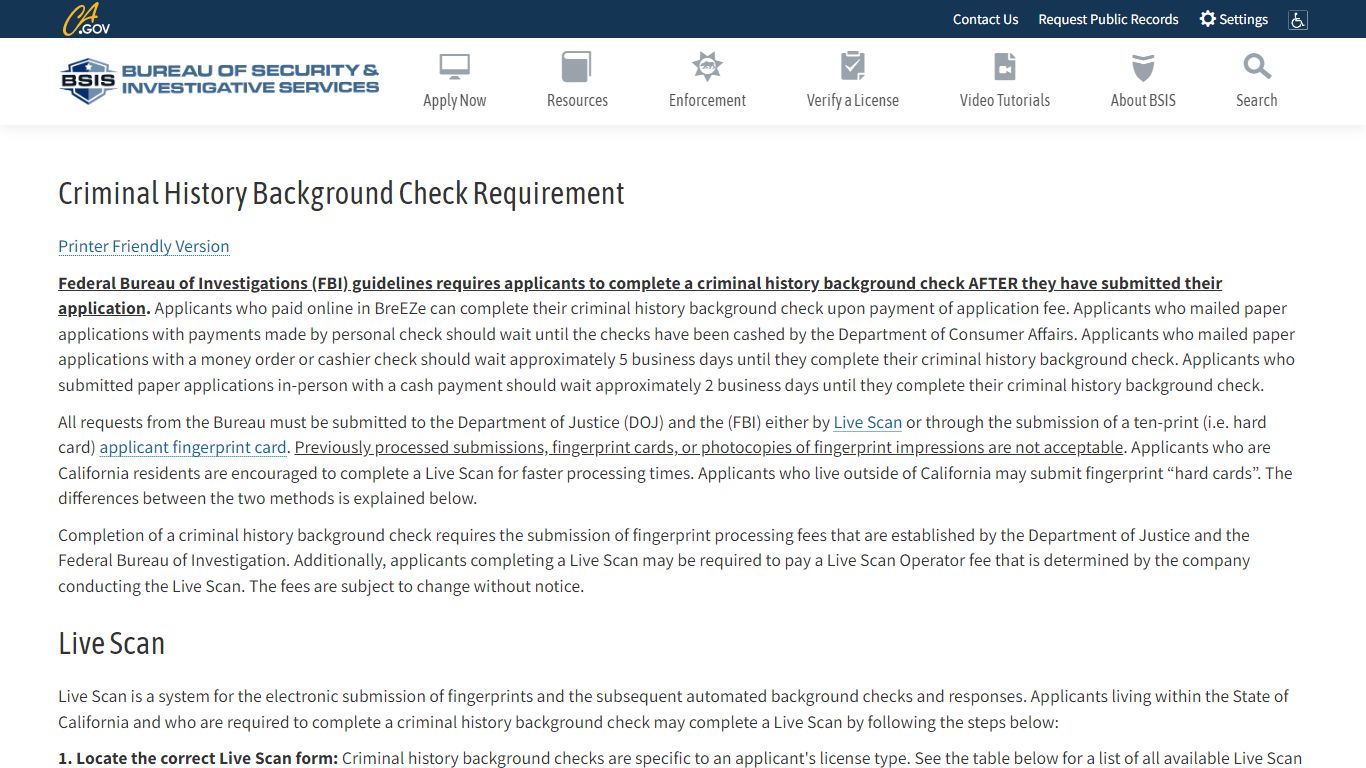Open the Settings text in top bar
This screenshot has width=1366, height=768.
tap(1243, 19)
